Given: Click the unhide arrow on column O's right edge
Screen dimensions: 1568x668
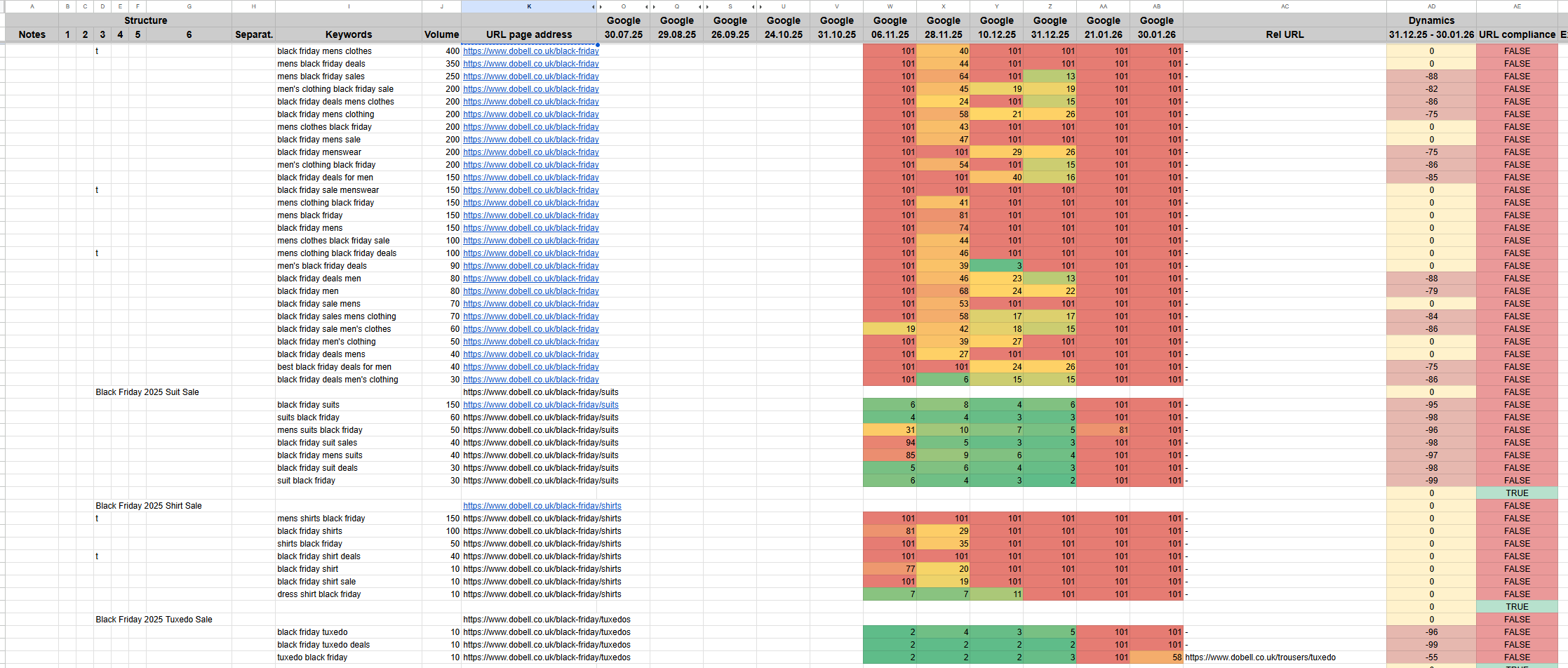Looking at the screenshot, I should (x=646, y=7).
